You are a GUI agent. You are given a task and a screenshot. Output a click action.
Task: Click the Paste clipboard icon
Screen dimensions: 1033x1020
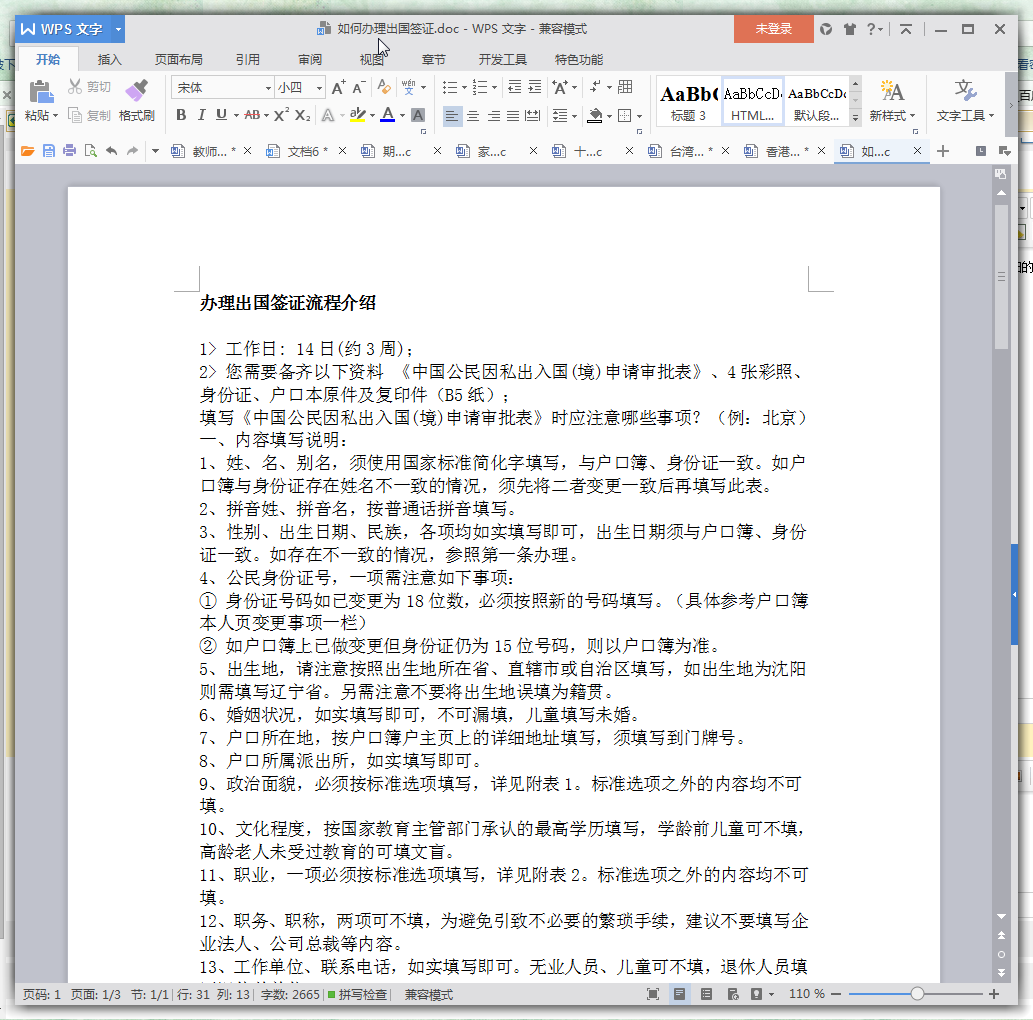41,92
